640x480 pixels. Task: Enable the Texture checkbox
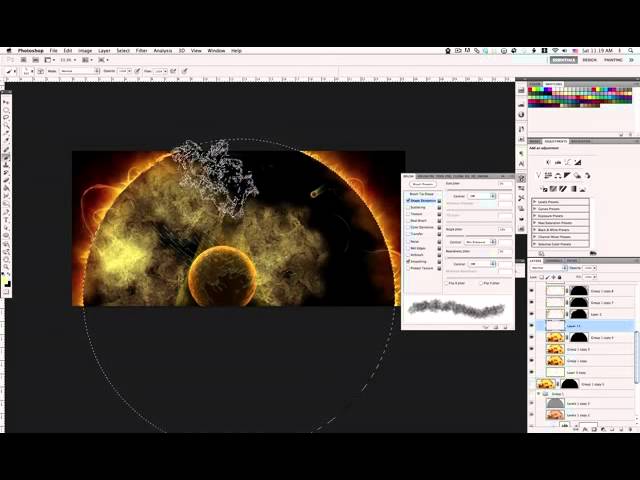click(x=408, y=214)
